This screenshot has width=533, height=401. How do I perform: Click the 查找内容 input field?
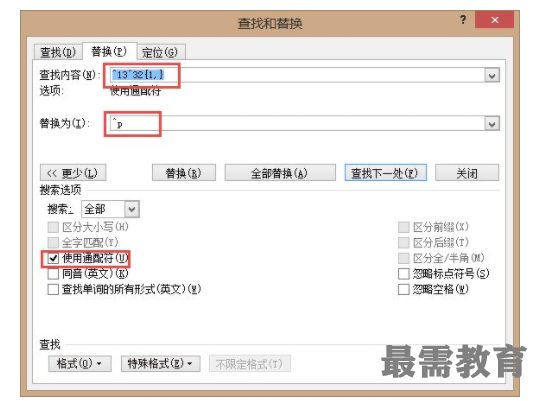[297, 75]
